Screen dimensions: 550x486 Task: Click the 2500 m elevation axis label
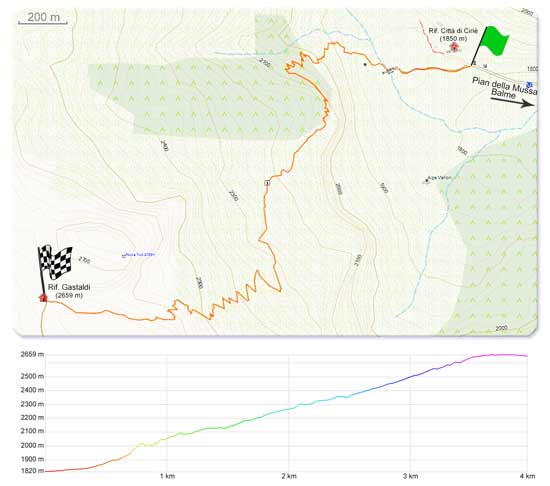pyautogui.click(x=32, y=376)
